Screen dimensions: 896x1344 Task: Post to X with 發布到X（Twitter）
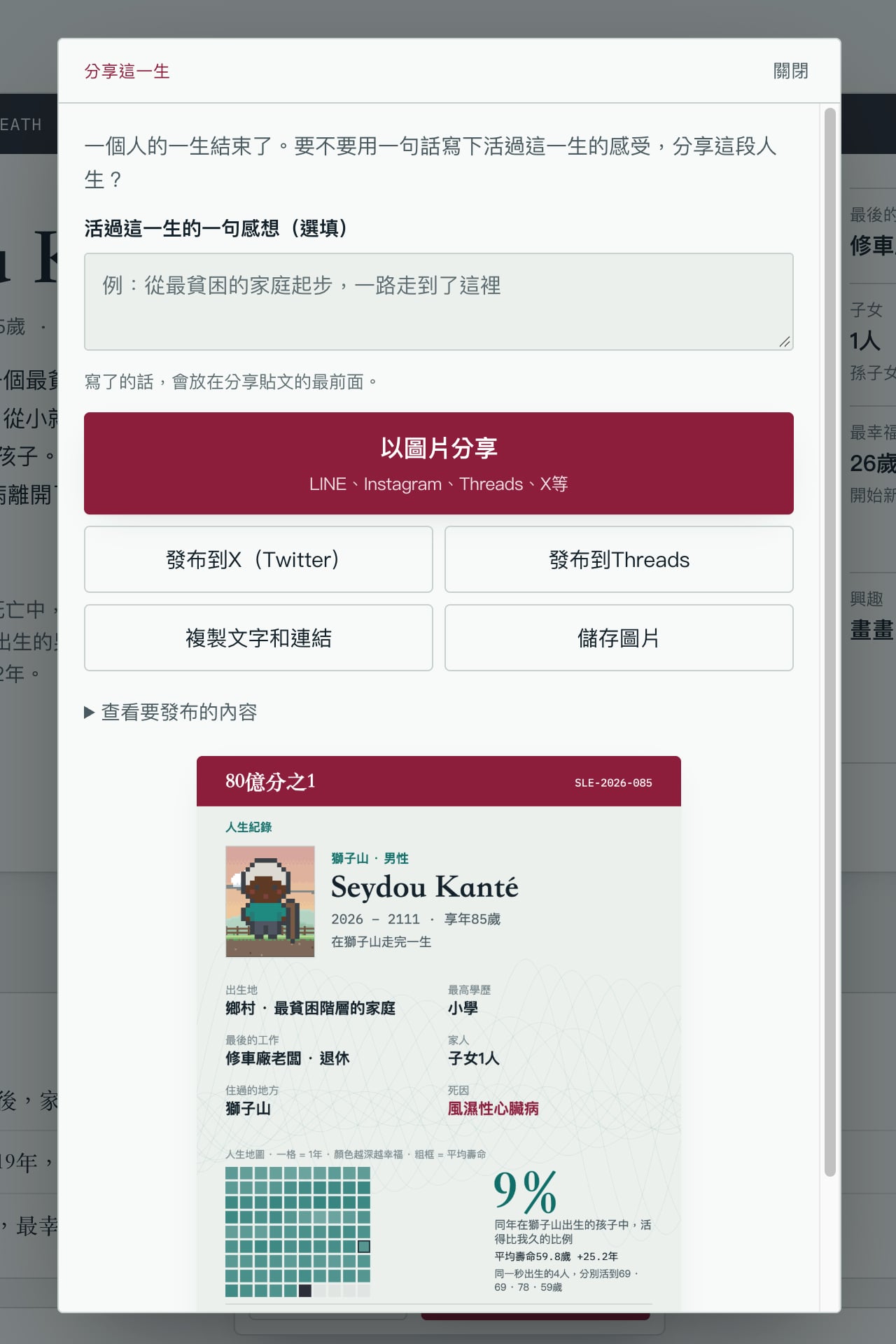(258, 559)
